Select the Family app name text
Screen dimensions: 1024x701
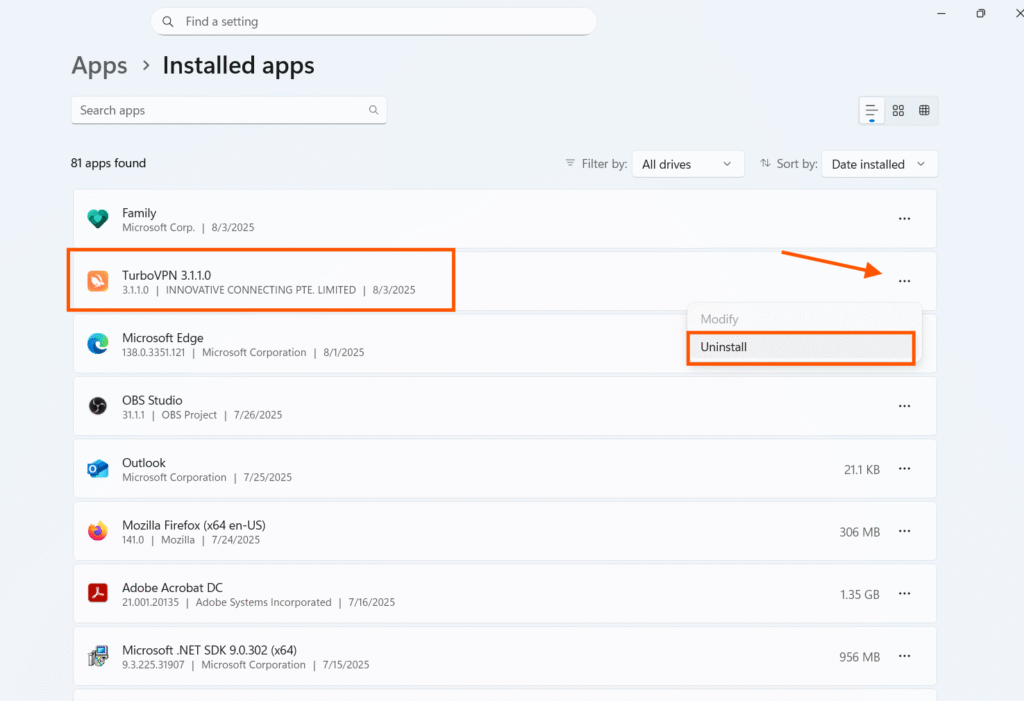pyautogui.click(x=139, y=213)
